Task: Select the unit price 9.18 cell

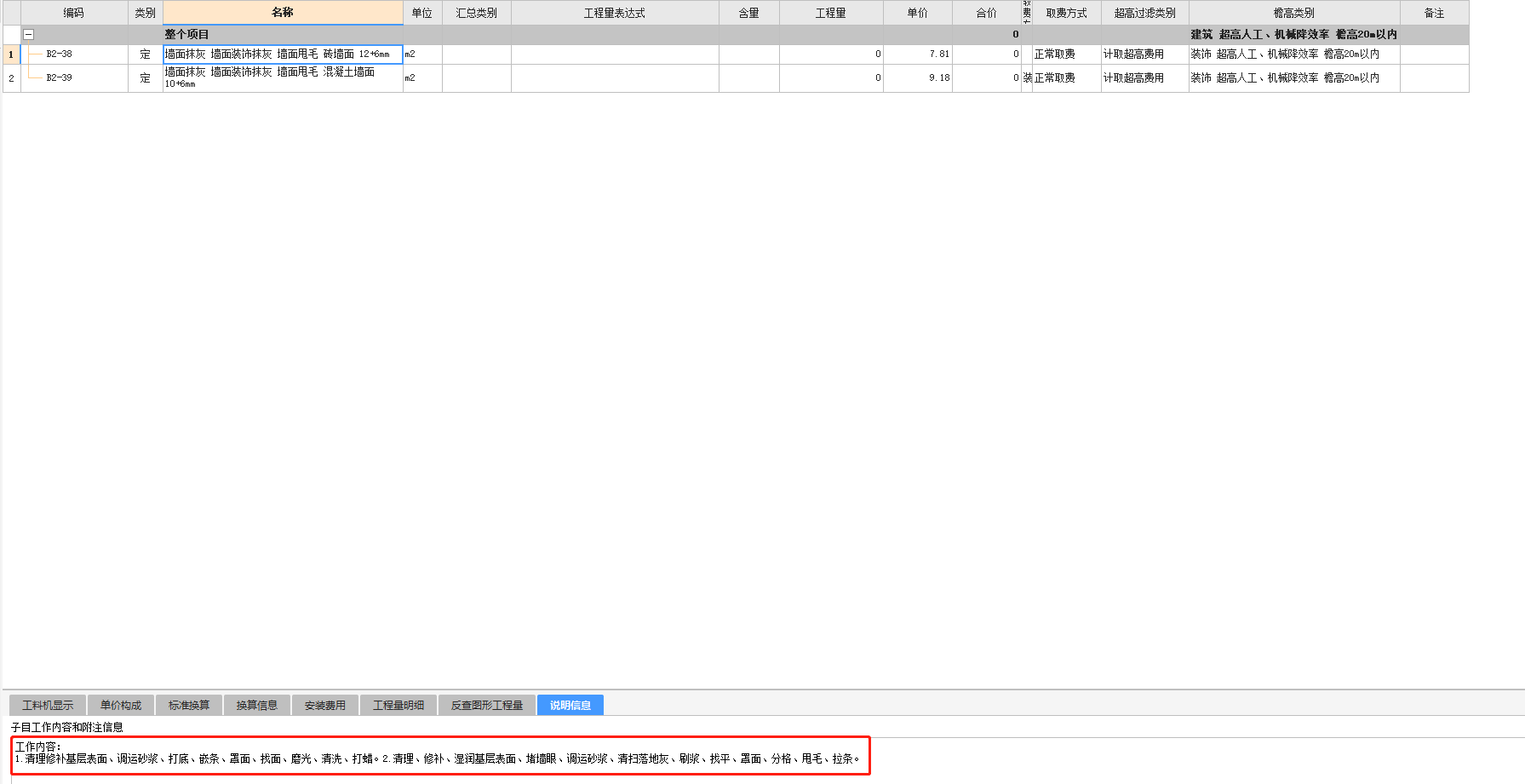Action: click(918, 77)
